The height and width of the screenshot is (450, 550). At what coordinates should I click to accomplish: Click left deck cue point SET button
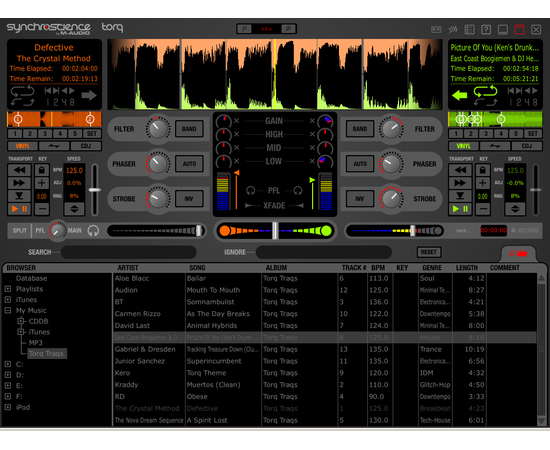pos(92,134)
